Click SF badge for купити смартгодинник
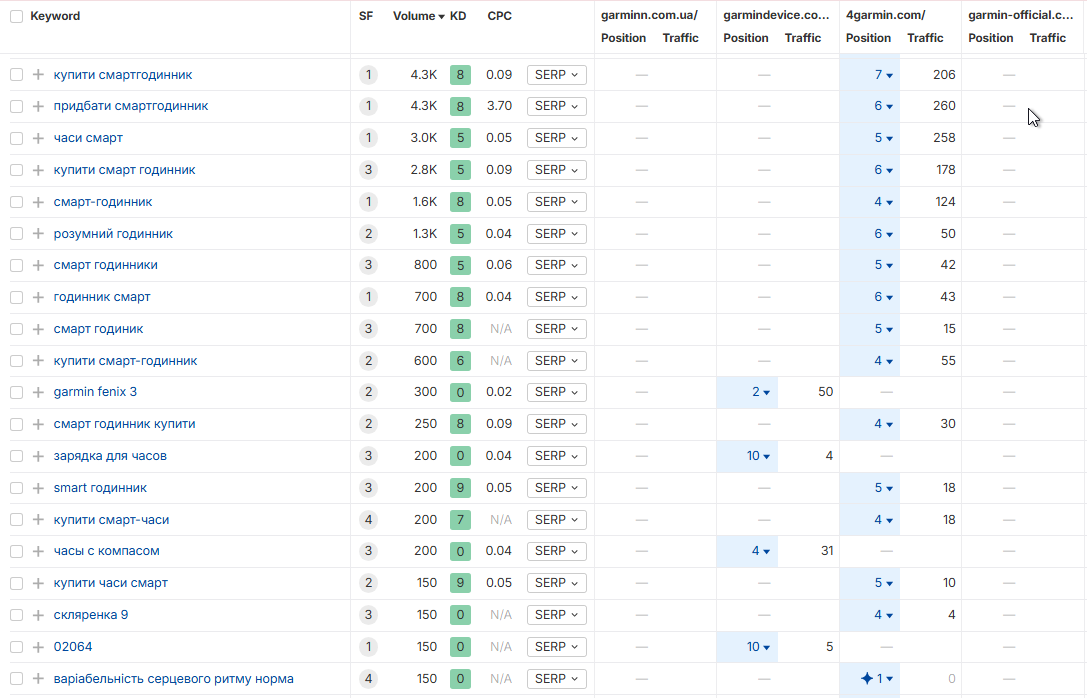The image size is (1087, 698). (368, 75)
